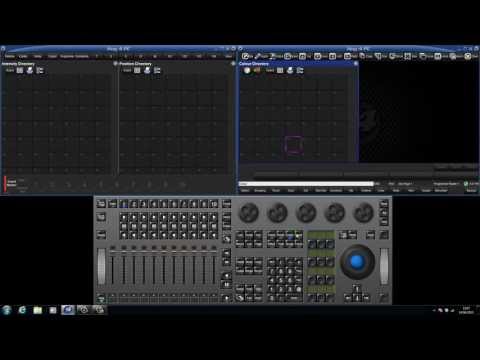Click the right scroll wheel beside the trackball
The image size is (480, 360).
(x=384, y=267)
